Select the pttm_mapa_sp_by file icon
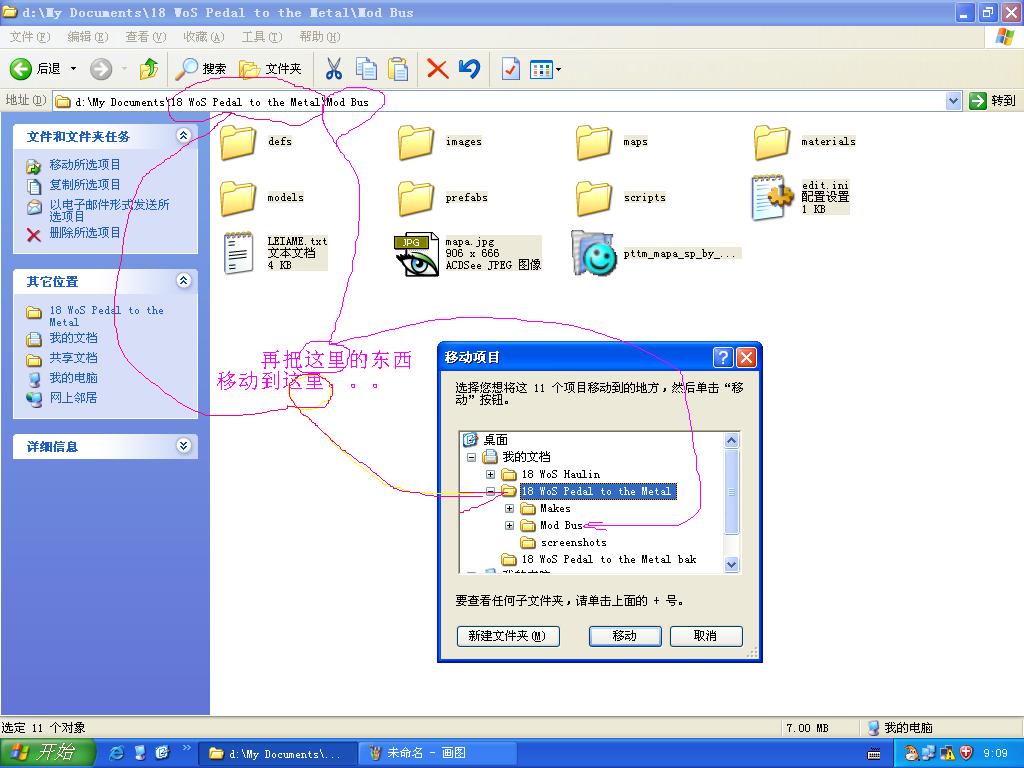Screen dimensions: 1024x768 point(594,253)
